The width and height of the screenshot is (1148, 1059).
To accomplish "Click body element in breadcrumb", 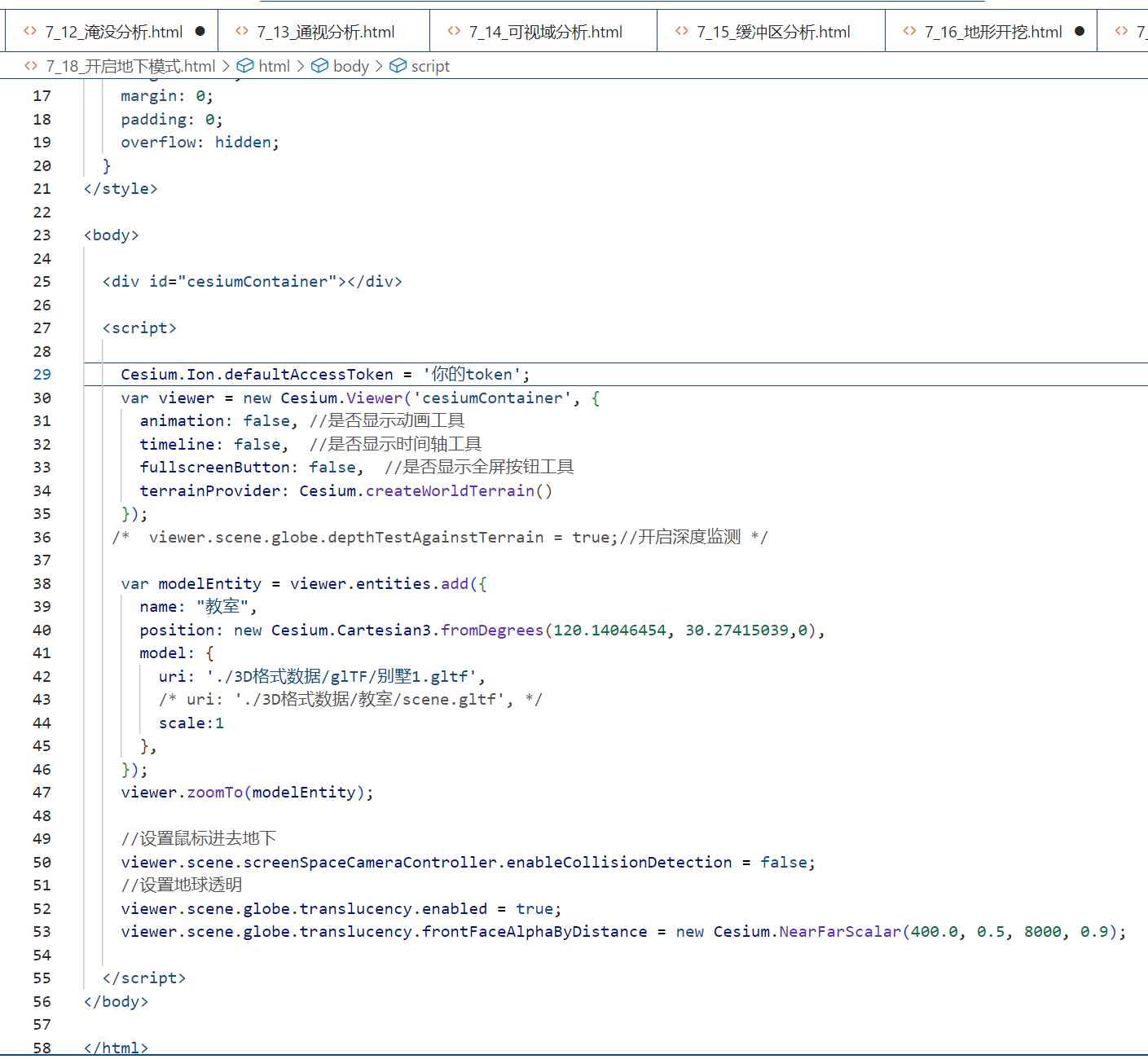I will (x=351, y=66).
